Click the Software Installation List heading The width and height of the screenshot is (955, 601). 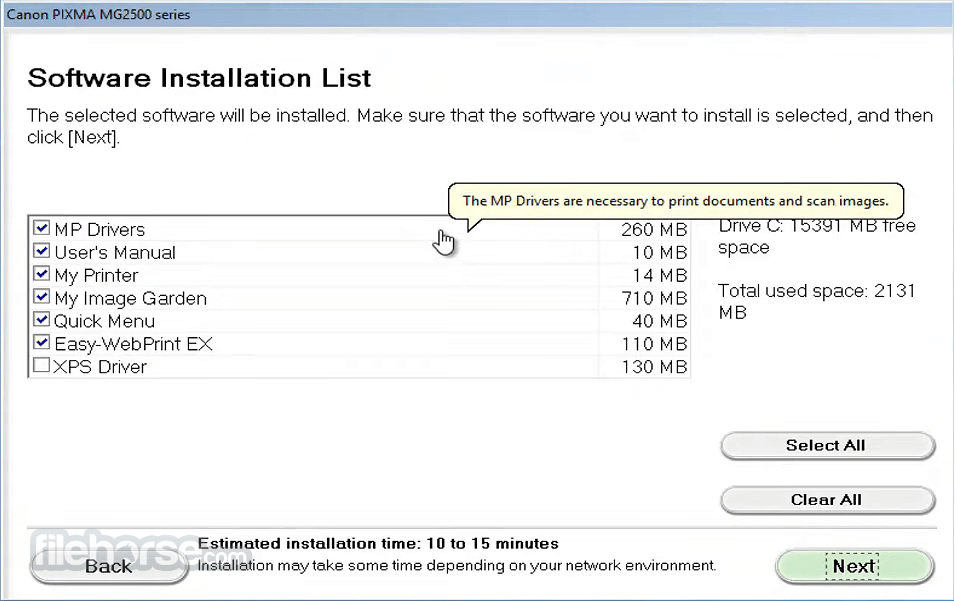[199, 79]
